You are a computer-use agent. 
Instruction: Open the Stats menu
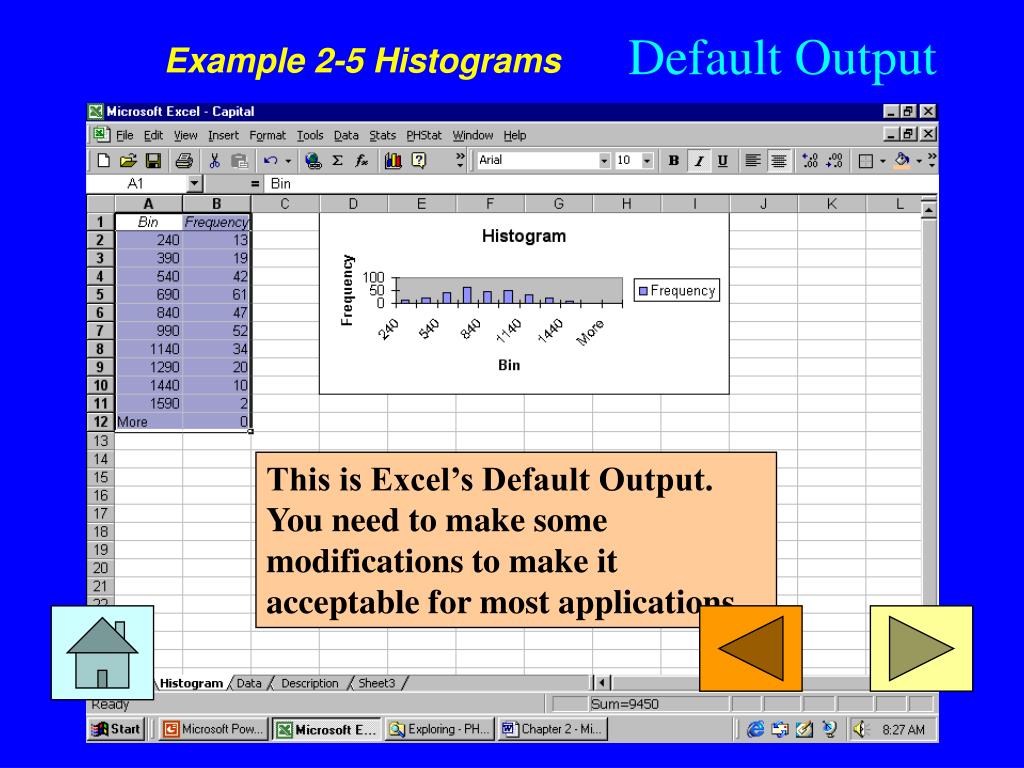(x=383, y=135)
